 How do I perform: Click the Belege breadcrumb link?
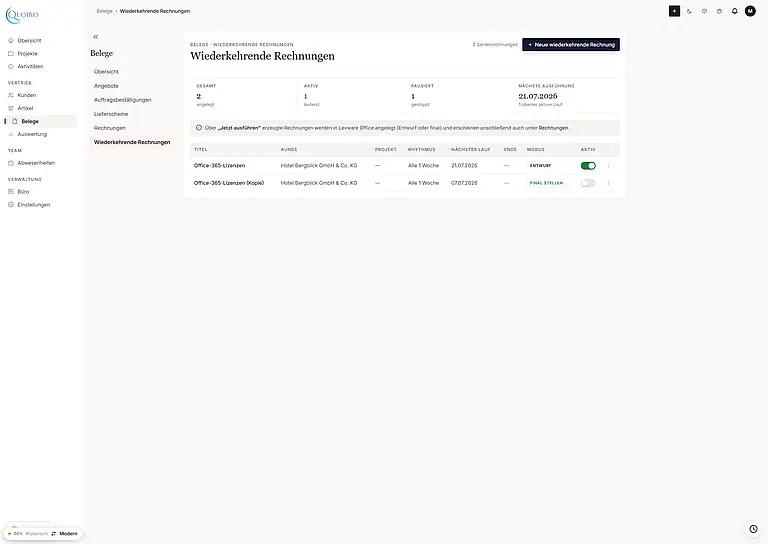click(x=104, y=11)
